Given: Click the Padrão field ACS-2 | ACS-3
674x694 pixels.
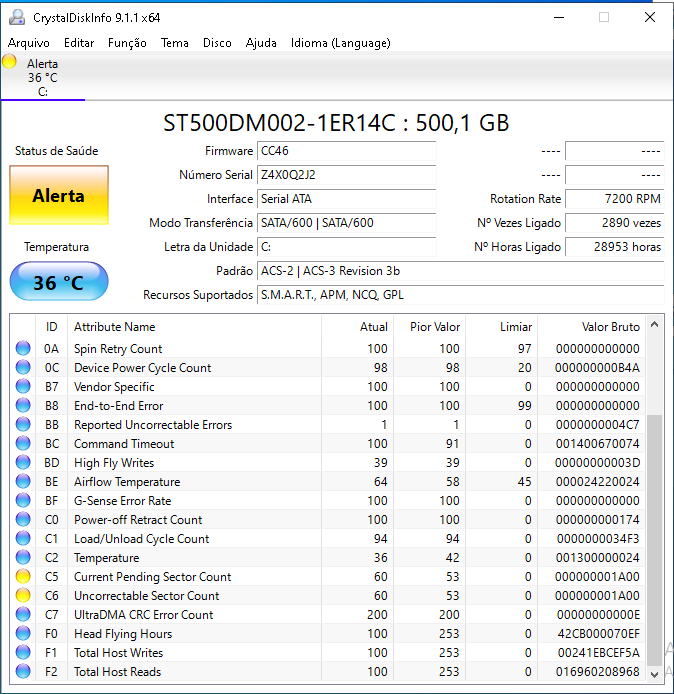Looking at the screenshot, I should (460, 270).
